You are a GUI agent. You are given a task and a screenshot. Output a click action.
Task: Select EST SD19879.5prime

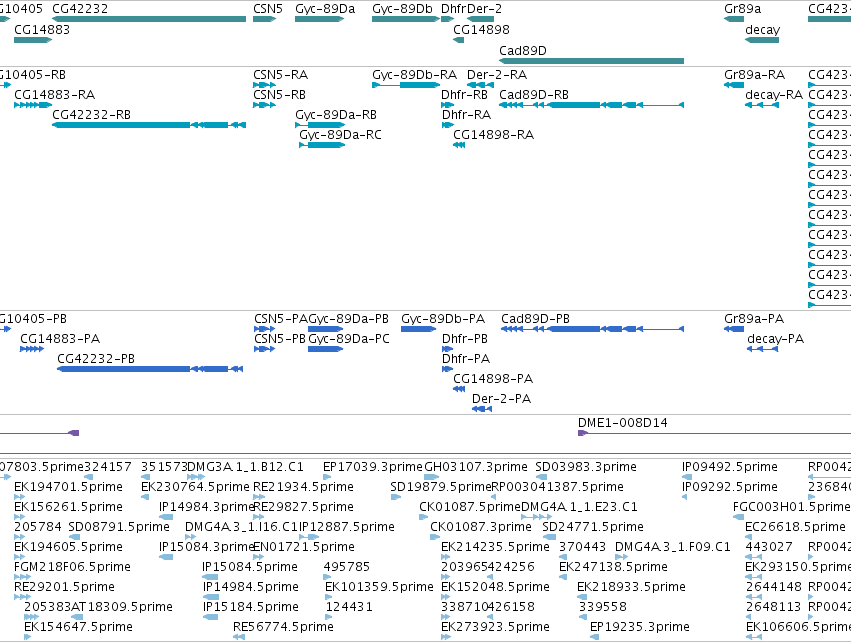click(396, 497)
